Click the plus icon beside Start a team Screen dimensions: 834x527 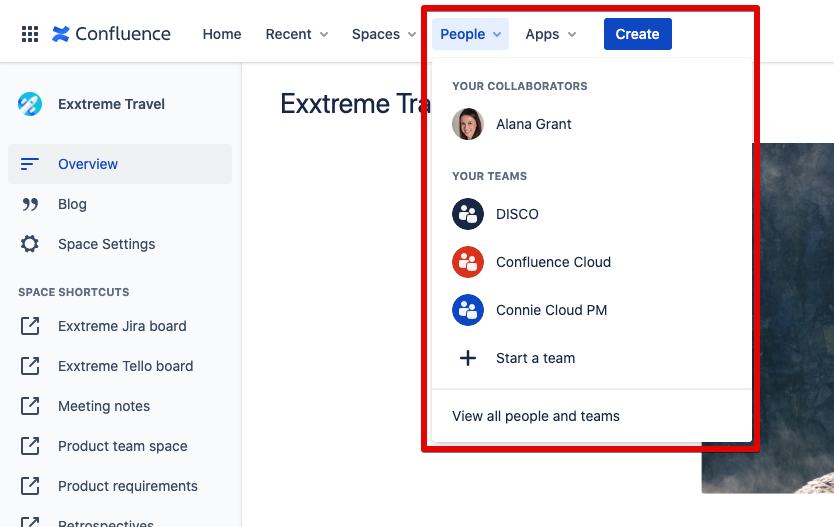pyautogui.click(x=468, y=358)
